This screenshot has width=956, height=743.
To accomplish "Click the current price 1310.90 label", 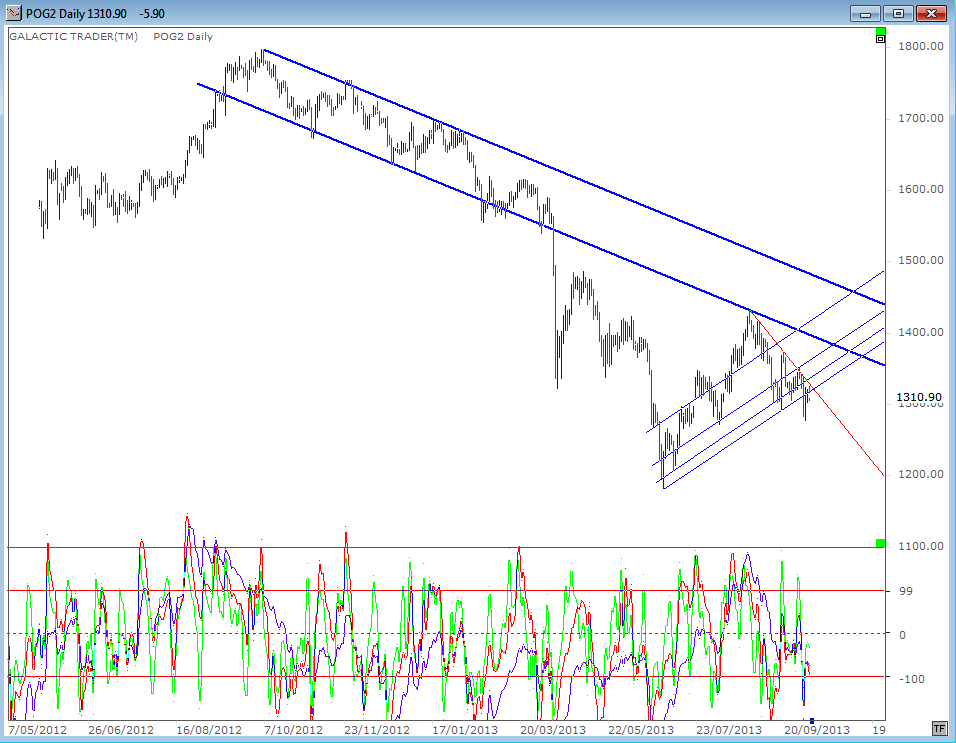I will [x=919, y=397].
